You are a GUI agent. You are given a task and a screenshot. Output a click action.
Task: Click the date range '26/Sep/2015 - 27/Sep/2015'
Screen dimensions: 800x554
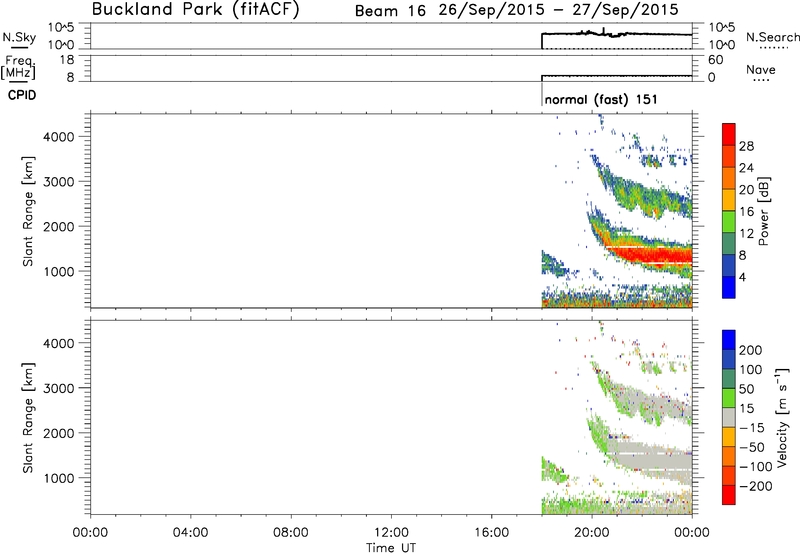(x=559, y=10)
